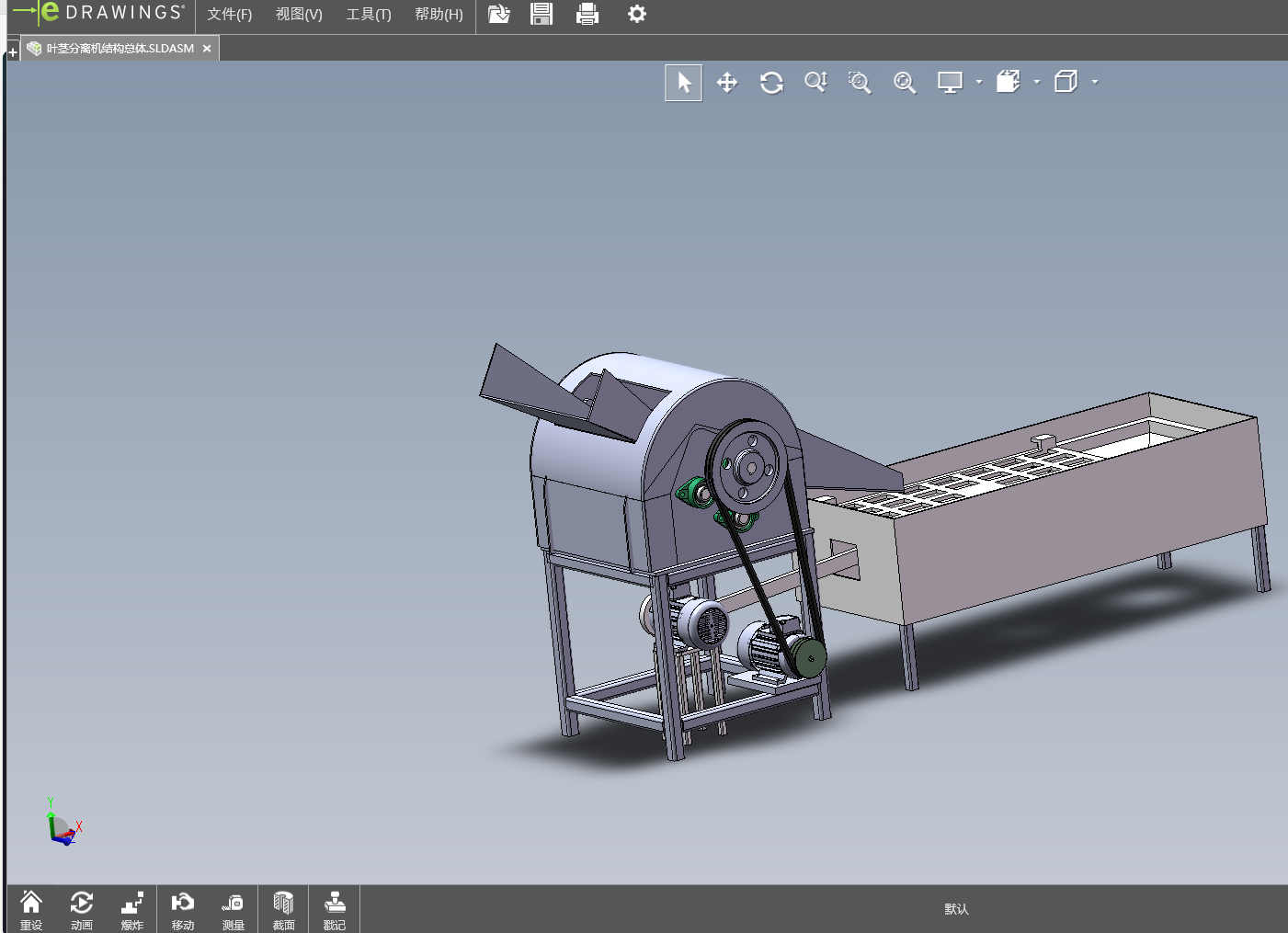This screenshot has height=933, width=1288.
Task: Open the 文件(F) menu
Action: pos(229,15)
